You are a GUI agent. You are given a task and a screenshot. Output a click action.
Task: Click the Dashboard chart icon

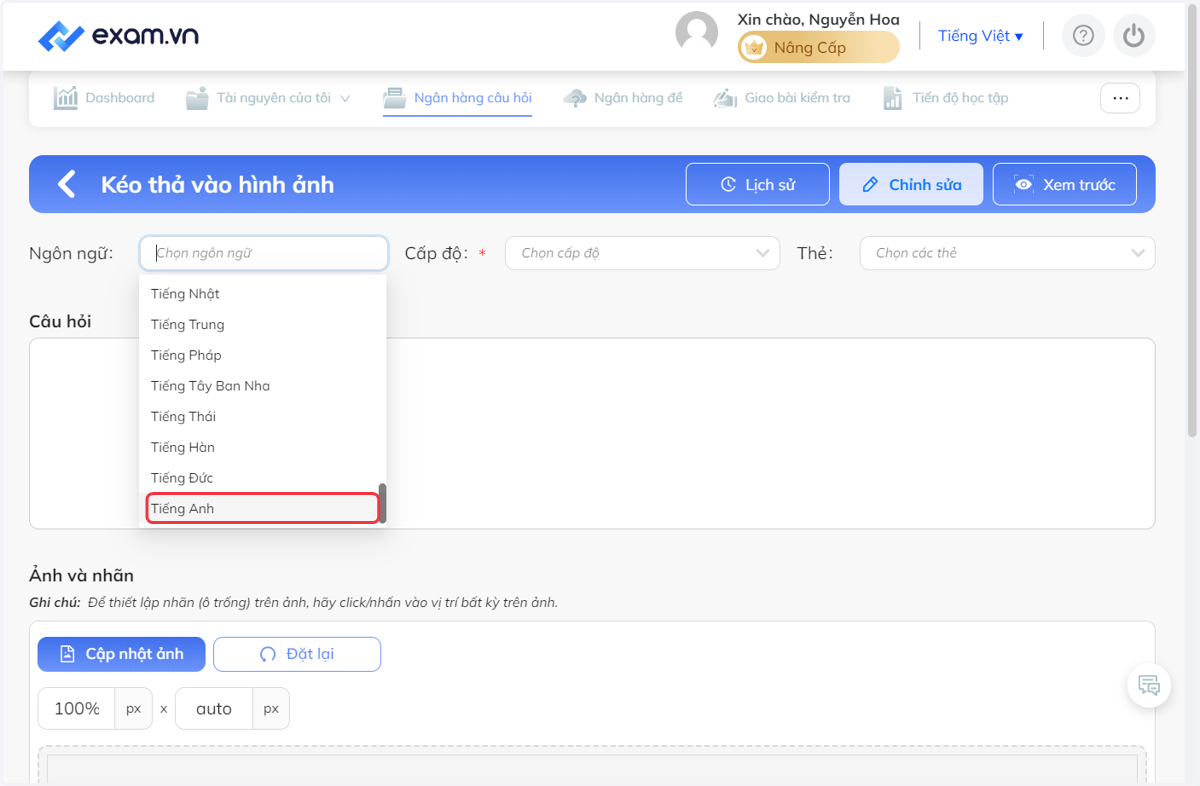[x=66, y=98]
